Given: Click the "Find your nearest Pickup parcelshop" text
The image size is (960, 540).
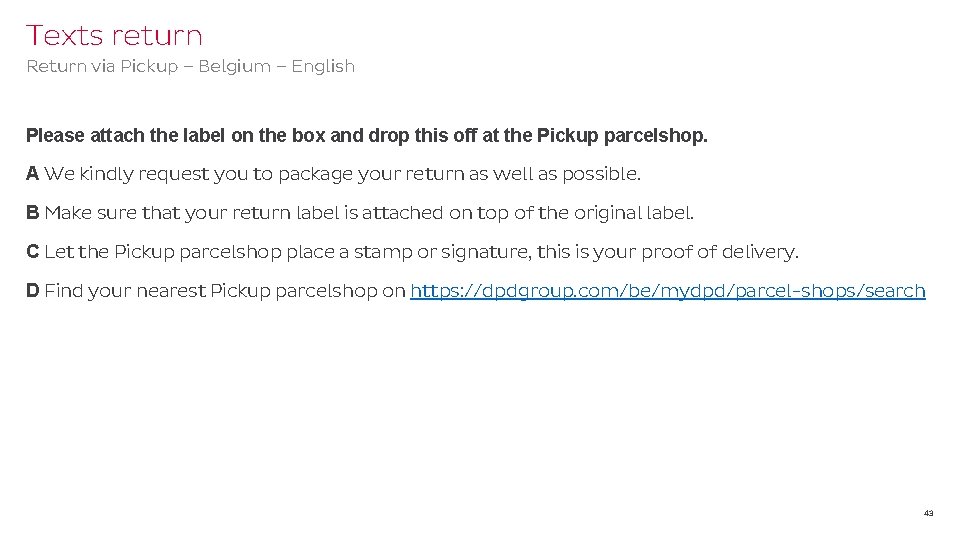Looking at the screenshot, I should (225, 291).
